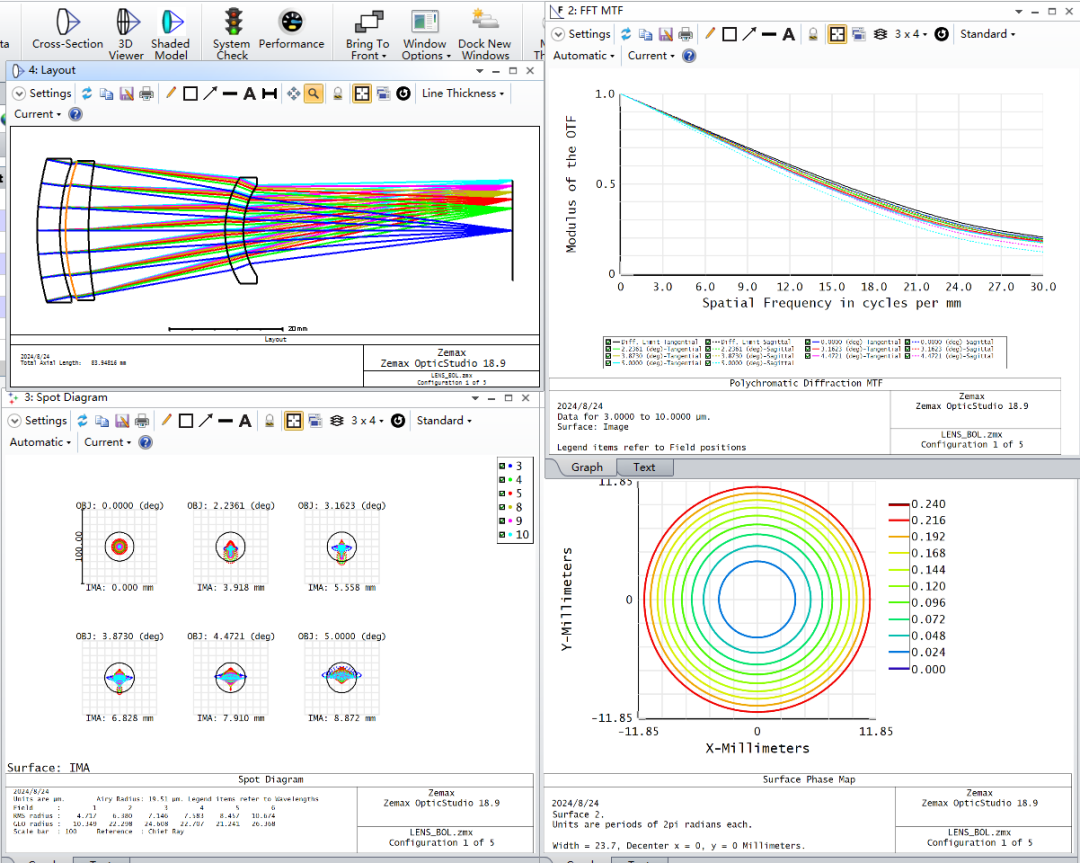The height and width of the screenshot is (863, 1080).
Task: Click the refresh icon in Layout window
Action: 87,93
